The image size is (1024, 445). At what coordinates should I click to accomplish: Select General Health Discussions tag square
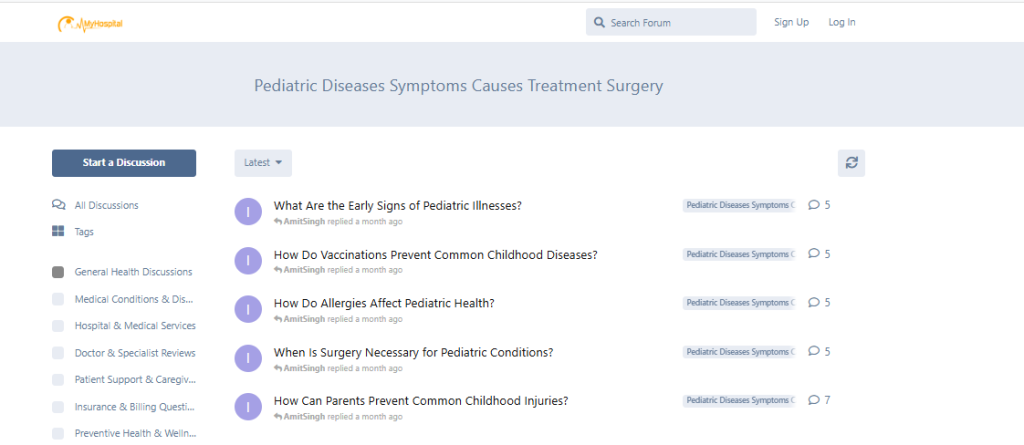click(x=58, y=272)
